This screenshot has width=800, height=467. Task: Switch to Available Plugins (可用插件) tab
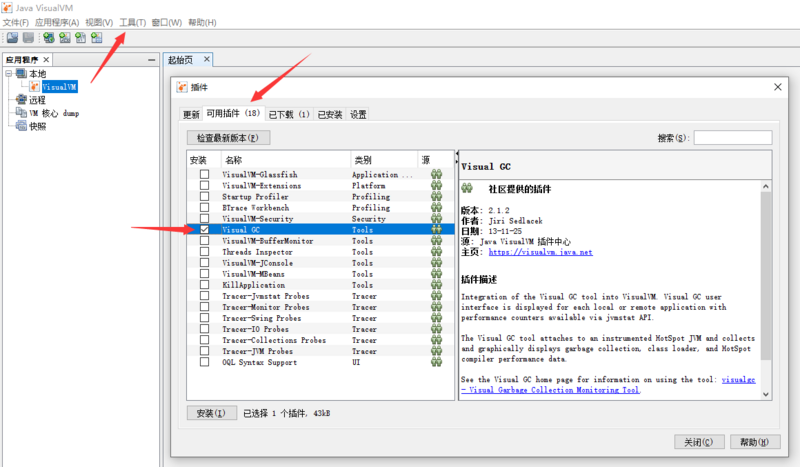coord(233,113)
